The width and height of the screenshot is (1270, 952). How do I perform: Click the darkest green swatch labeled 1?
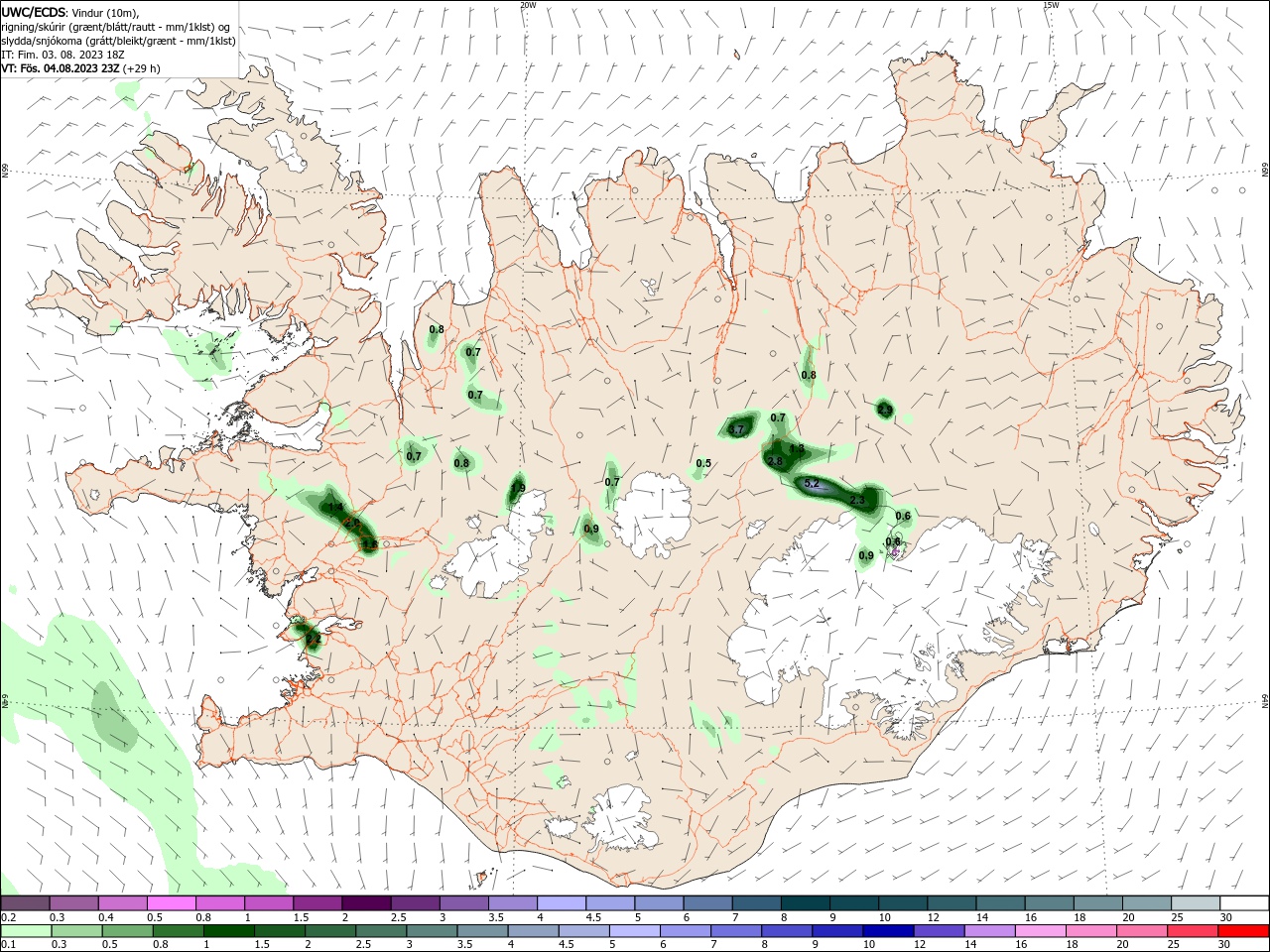pos(229,931)
